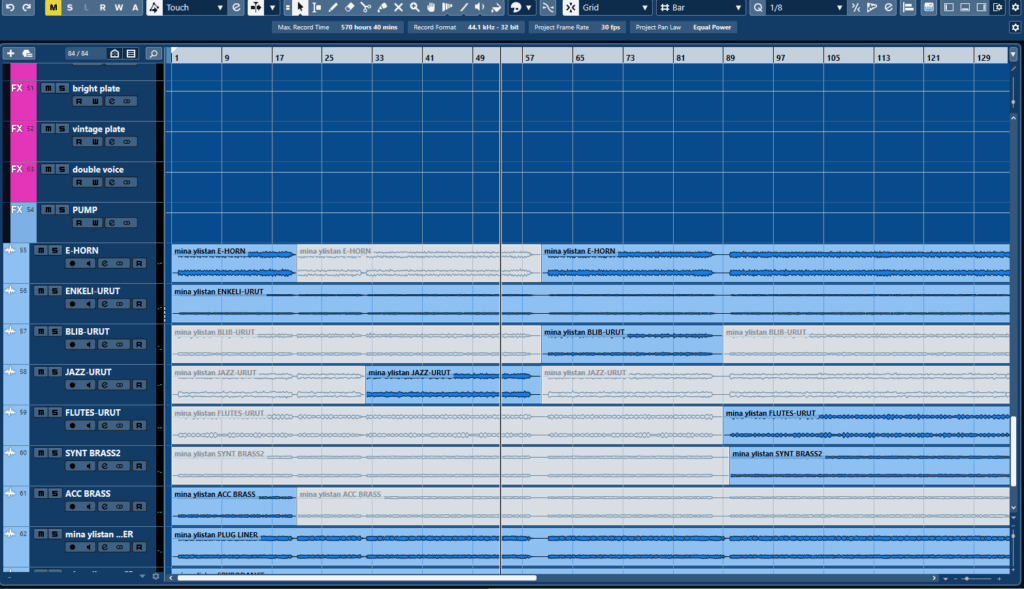Click the Add Track plus icon
1024x589 pixels.
pos(10,53)
